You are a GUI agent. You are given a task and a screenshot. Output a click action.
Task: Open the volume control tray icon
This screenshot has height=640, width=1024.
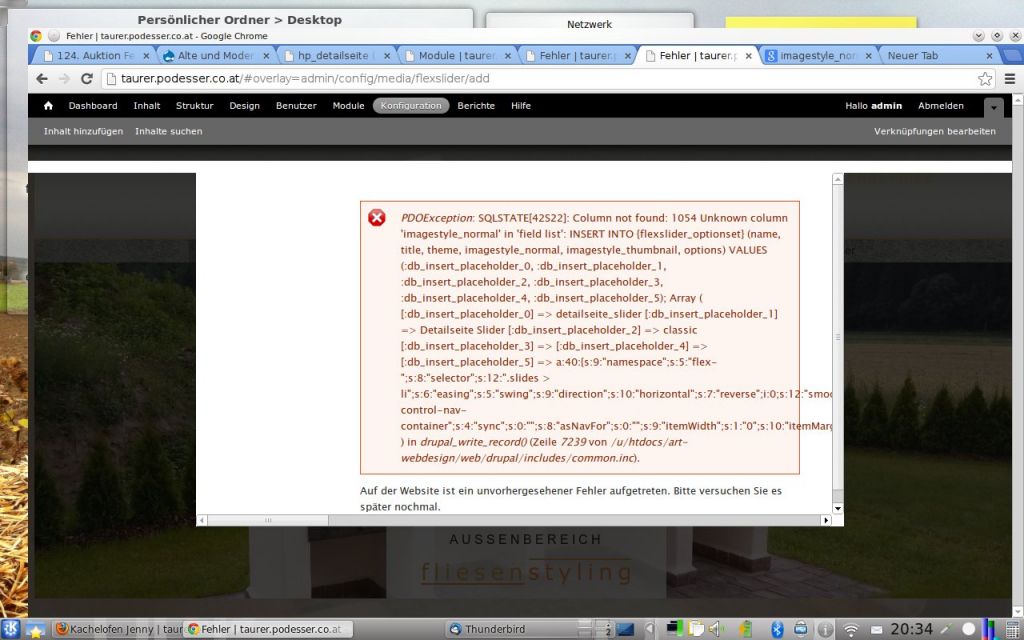[x=715, y=629]
